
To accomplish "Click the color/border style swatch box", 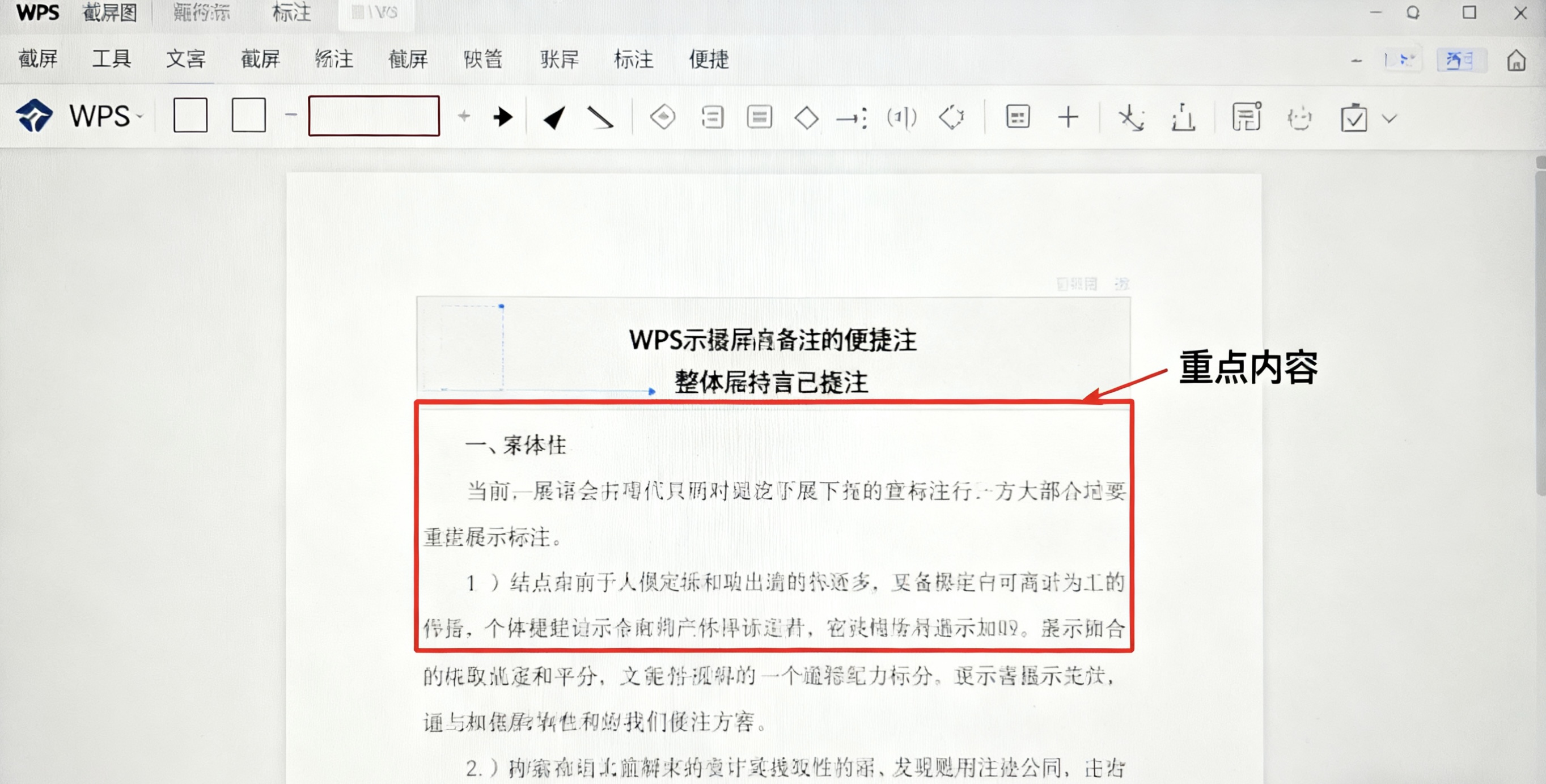I will (x=373, y=116).
